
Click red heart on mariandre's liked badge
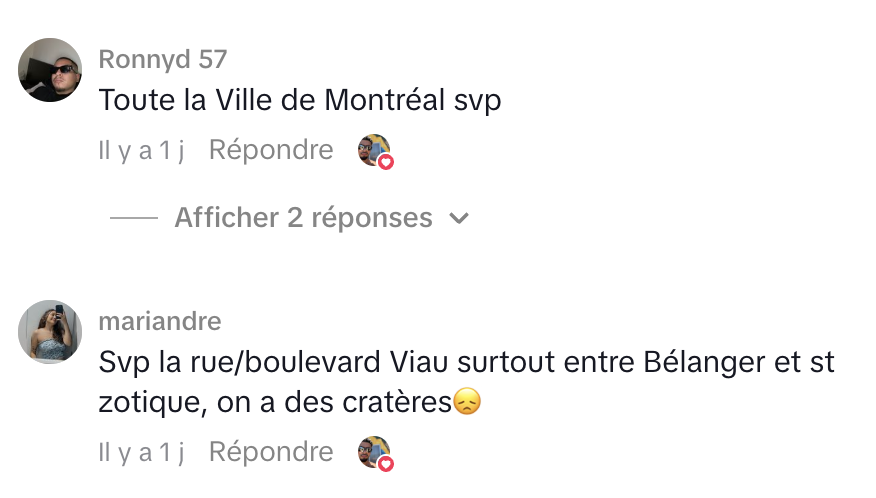pos(386,464)
